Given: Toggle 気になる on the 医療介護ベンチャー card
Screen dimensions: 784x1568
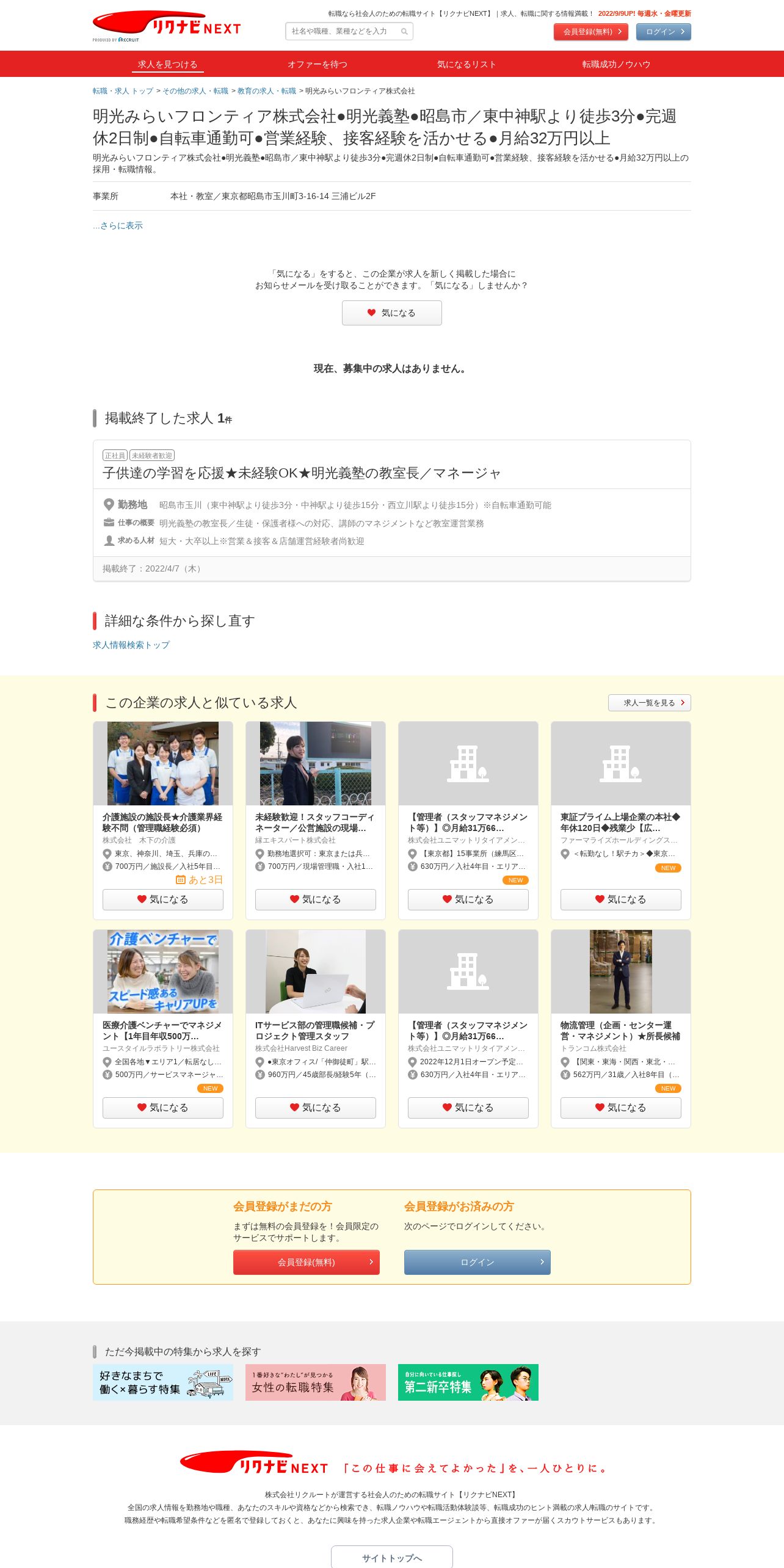Looking at the screenshot, I should 163,1108.
